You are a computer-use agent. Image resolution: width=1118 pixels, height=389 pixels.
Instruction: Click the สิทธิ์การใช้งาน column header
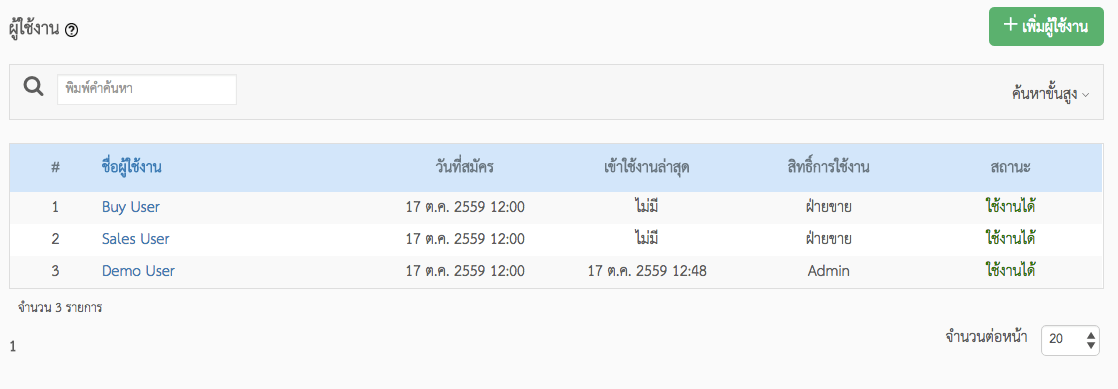(828, 167)
